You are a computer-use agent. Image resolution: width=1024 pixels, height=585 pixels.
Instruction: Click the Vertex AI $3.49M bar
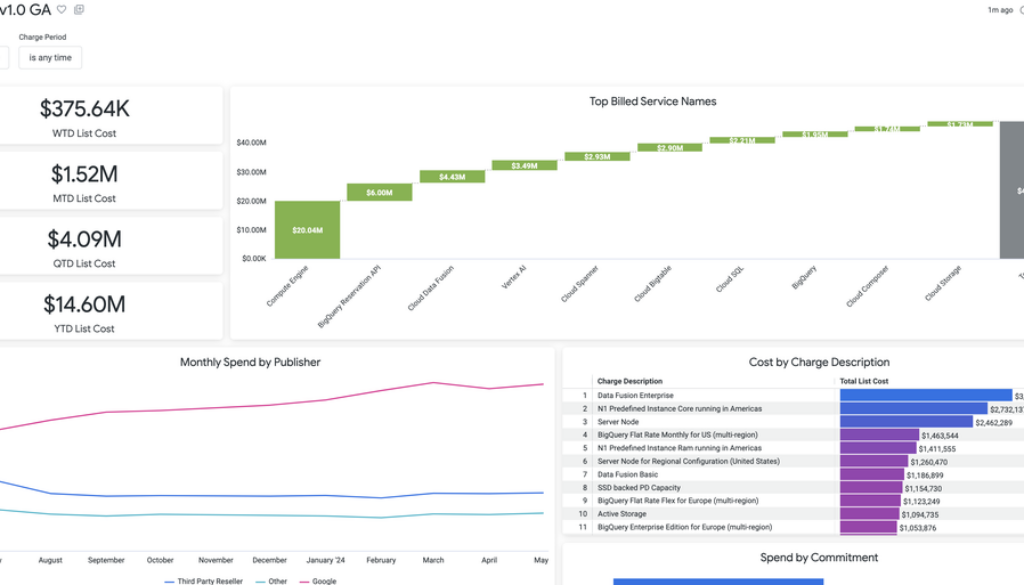(525, 165)
